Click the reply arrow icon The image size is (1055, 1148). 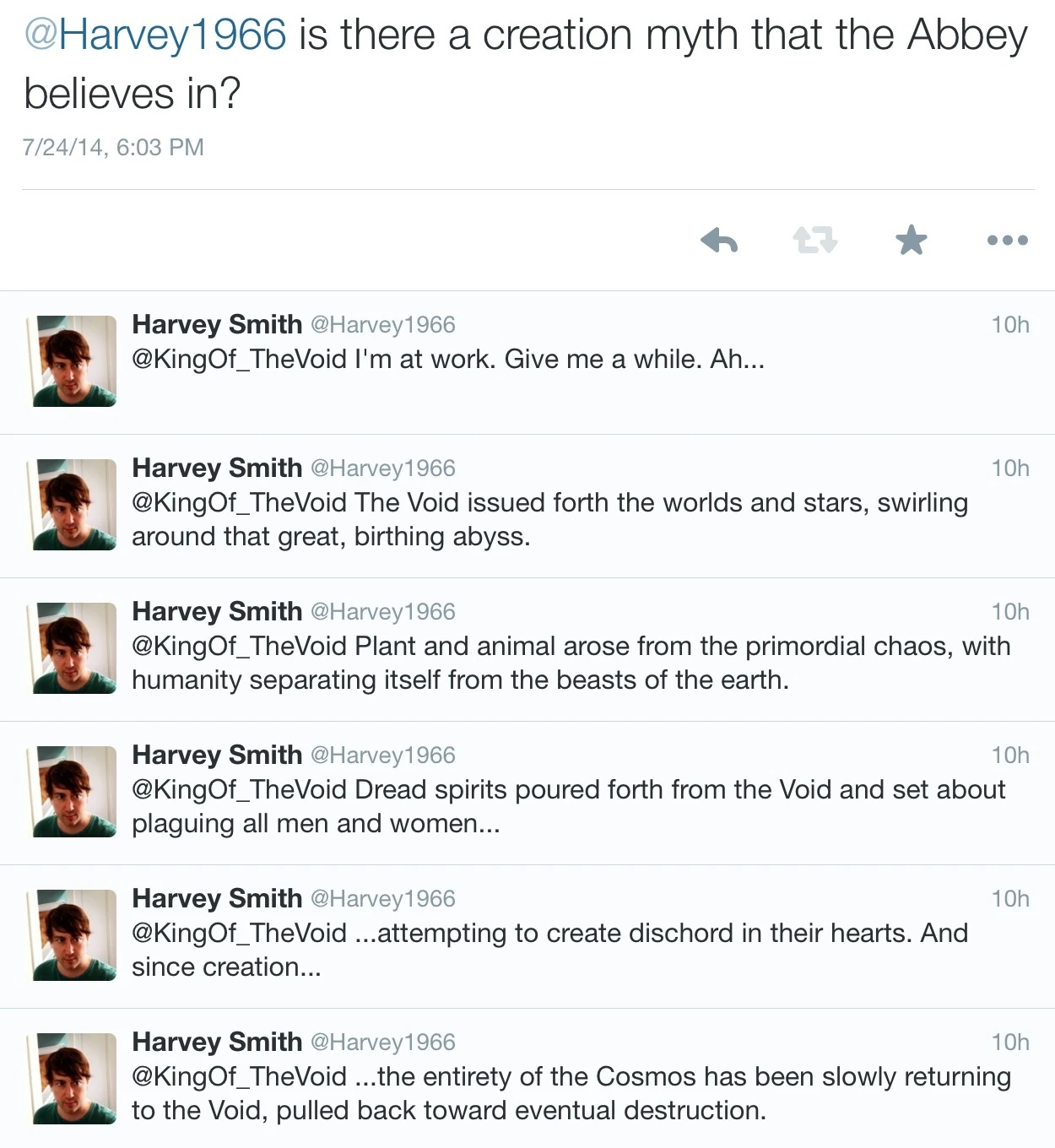(719, 241)
